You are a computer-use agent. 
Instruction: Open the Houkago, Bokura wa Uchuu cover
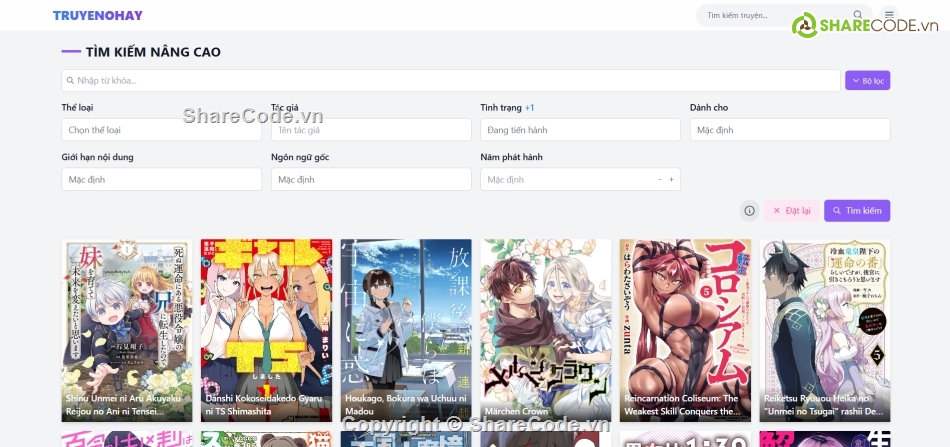tap(406, 330)
